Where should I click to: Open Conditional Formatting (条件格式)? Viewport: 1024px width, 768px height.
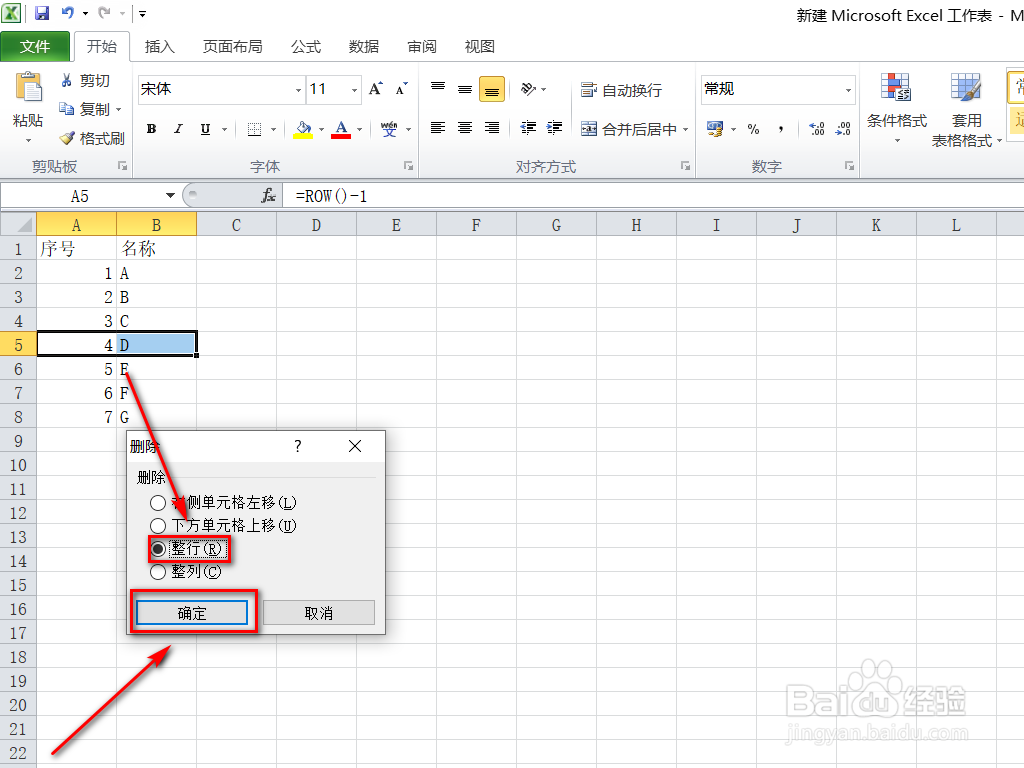click(896, 108)
